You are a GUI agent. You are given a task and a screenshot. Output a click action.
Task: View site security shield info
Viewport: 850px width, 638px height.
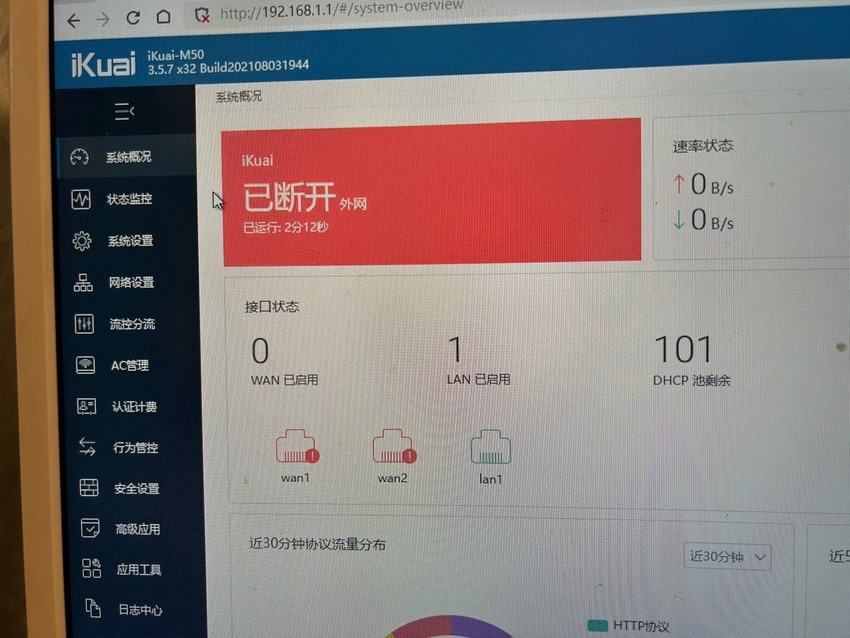[x=202, y=15]
